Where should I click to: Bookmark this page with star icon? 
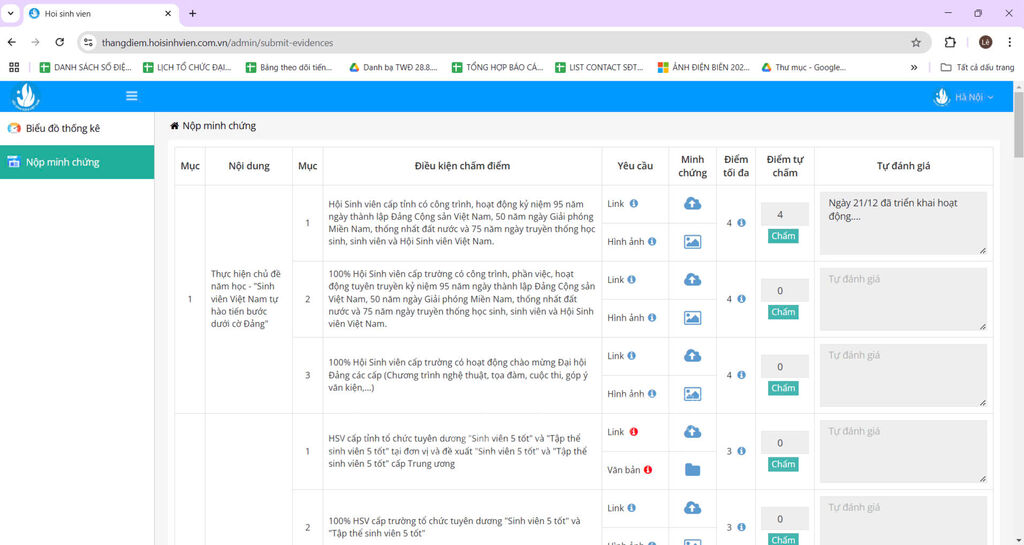pyautogui.click(x=915, y=43)
